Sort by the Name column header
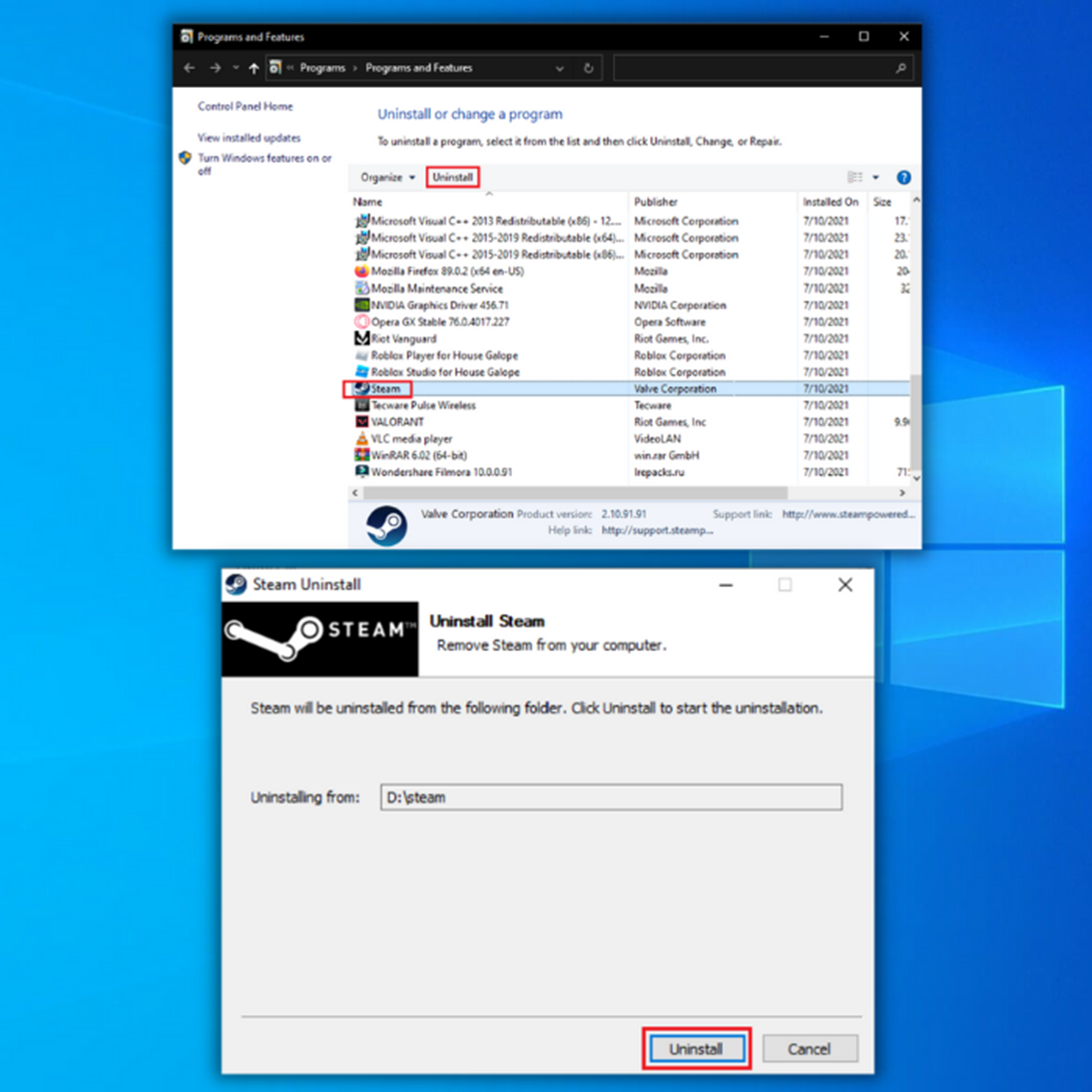The image size is (1092, 1092). [367, 202]
